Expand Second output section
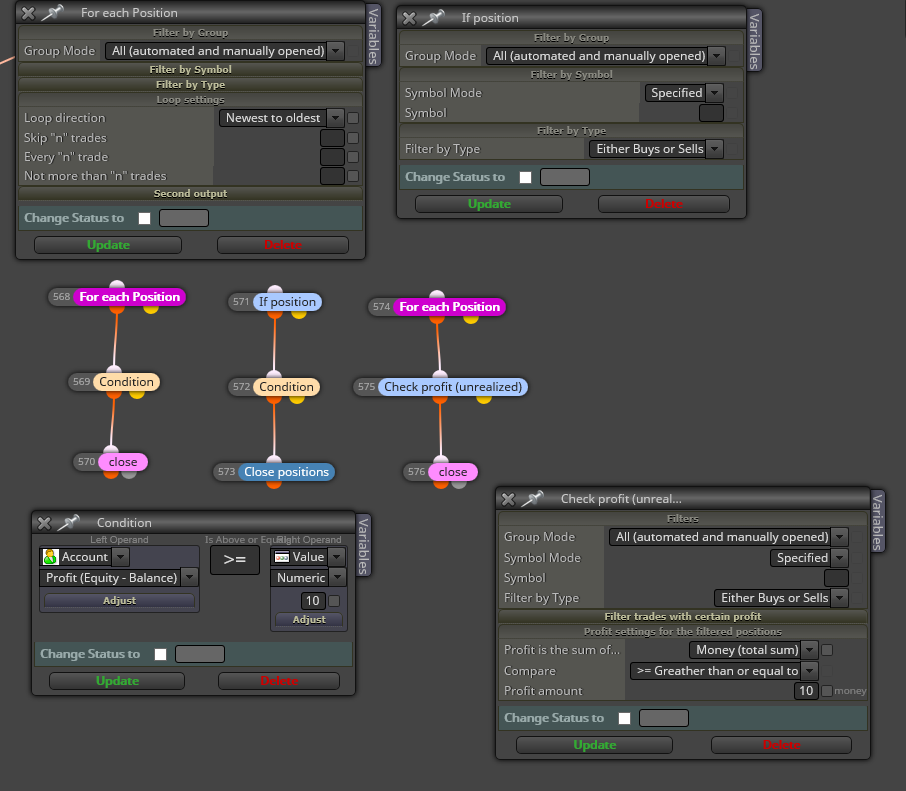This screenshot has width=906, height=791. 191,194
